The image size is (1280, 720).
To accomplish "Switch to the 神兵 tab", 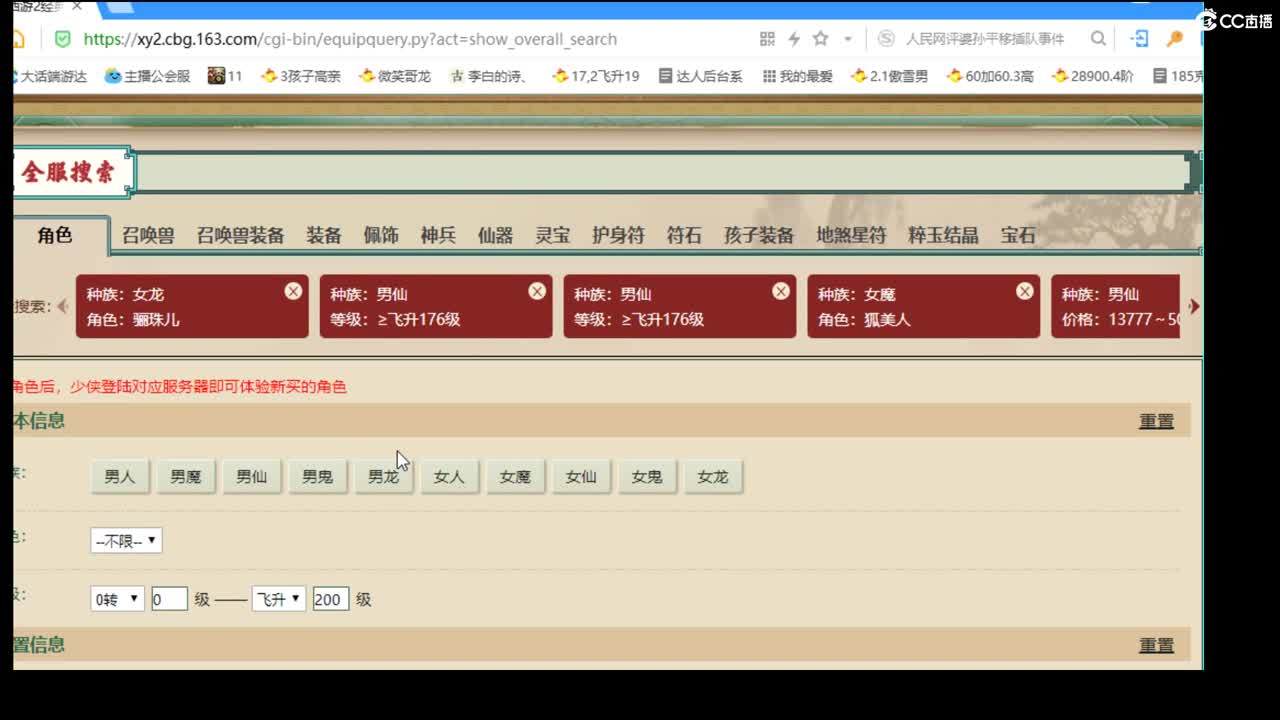I will [438, 235].
